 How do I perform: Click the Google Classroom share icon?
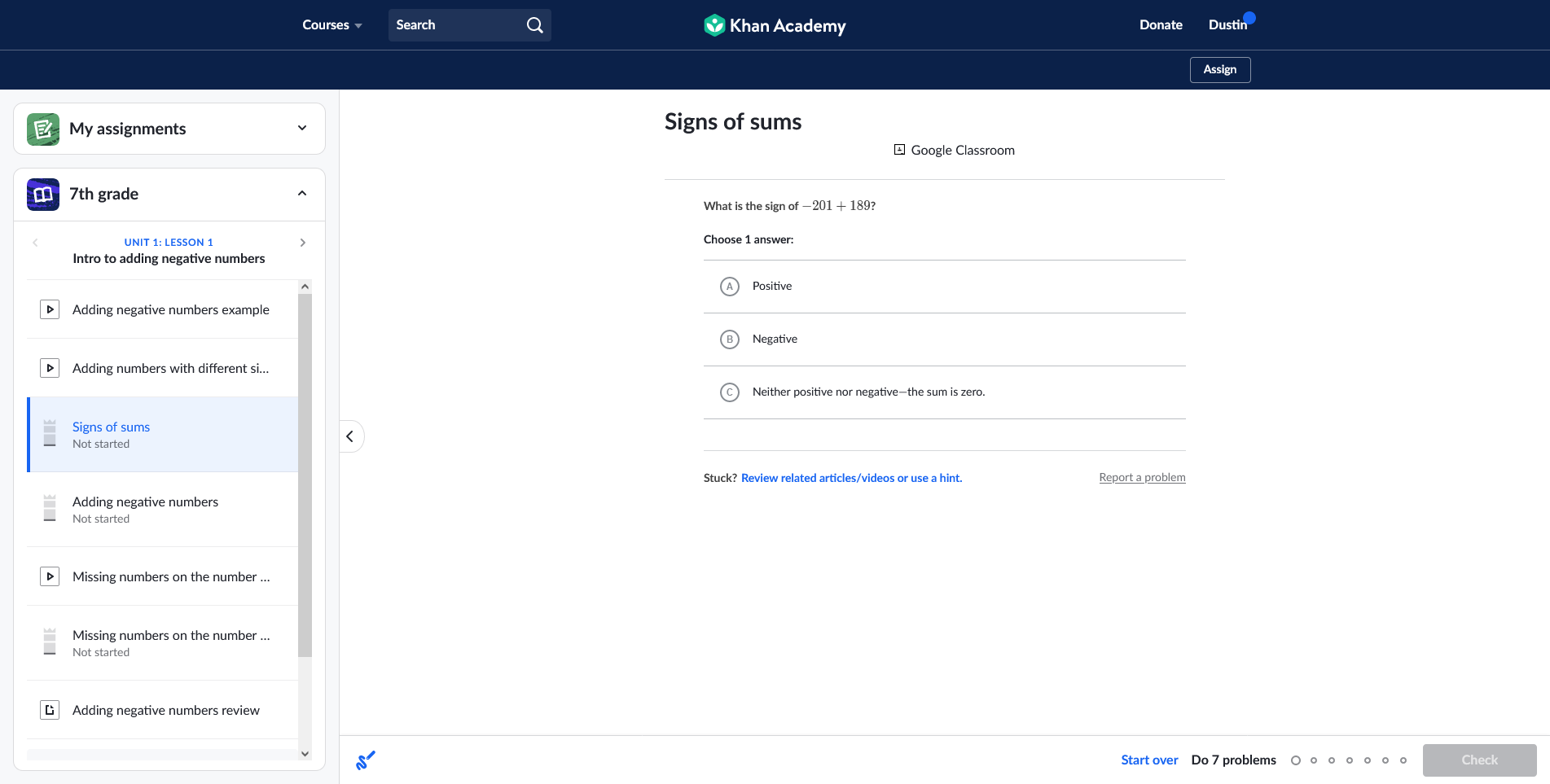899,150
